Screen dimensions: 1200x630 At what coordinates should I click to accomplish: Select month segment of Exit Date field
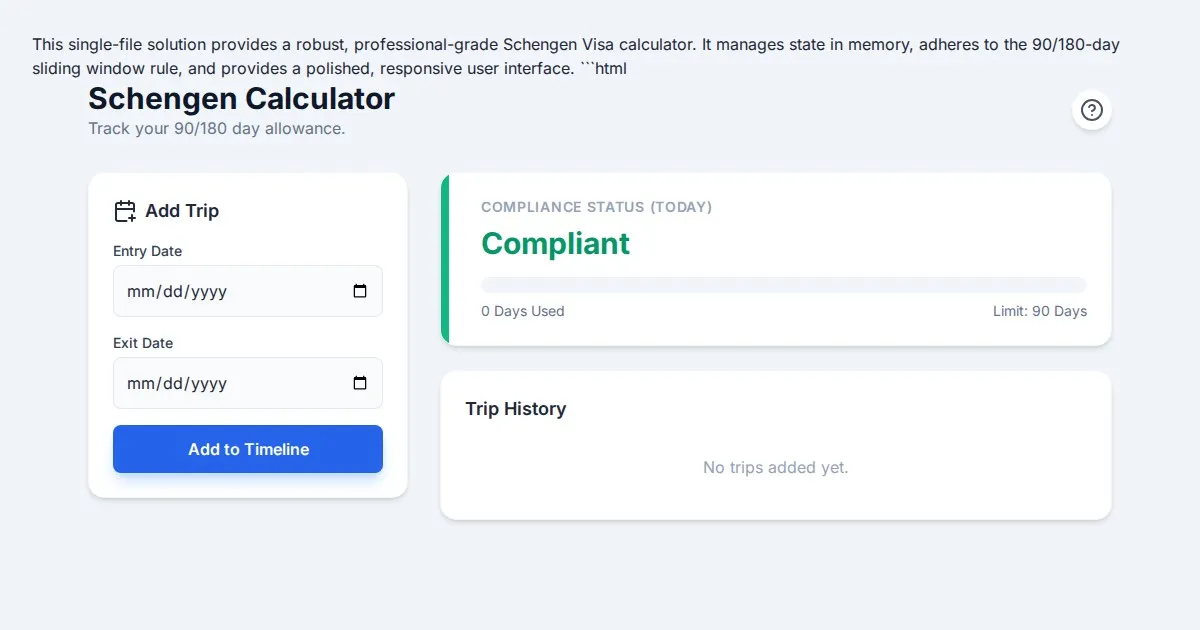coord(139,384)
